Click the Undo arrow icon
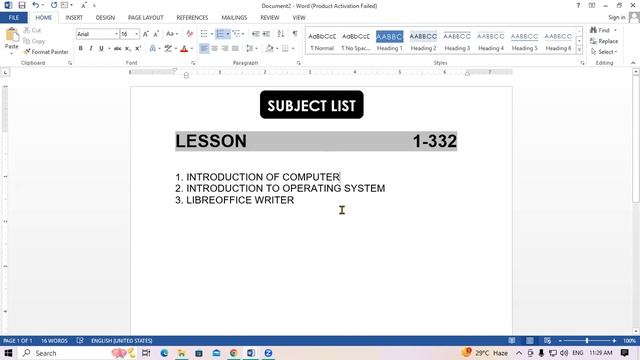The width and height of the screenshot is (640, 360). point(36,5)
